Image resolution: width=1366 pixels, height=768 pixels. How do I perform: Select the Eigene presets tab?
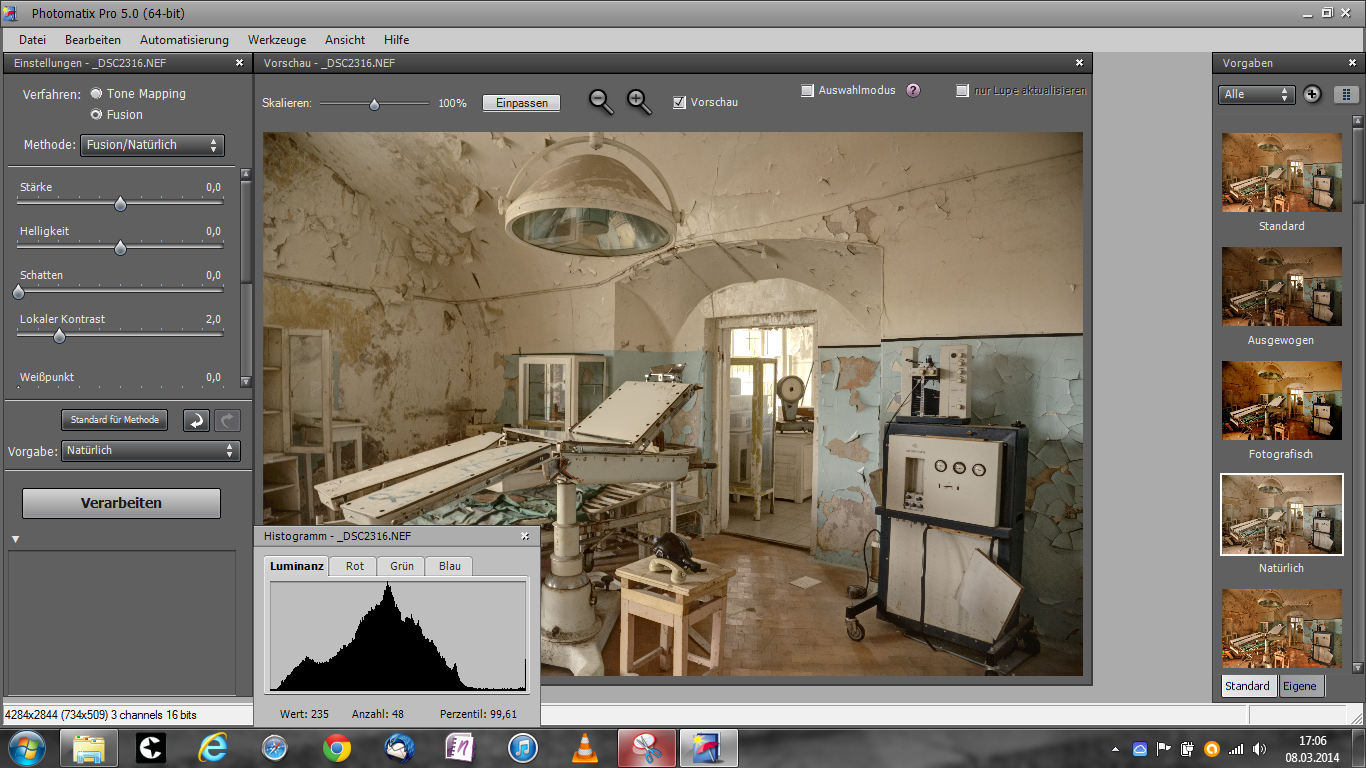click(x=1300, y=686)
